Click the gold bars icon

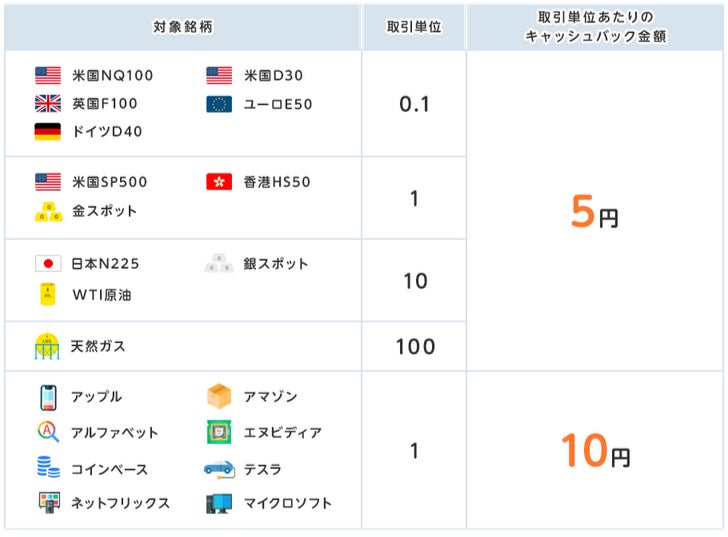tap(48, 211)
